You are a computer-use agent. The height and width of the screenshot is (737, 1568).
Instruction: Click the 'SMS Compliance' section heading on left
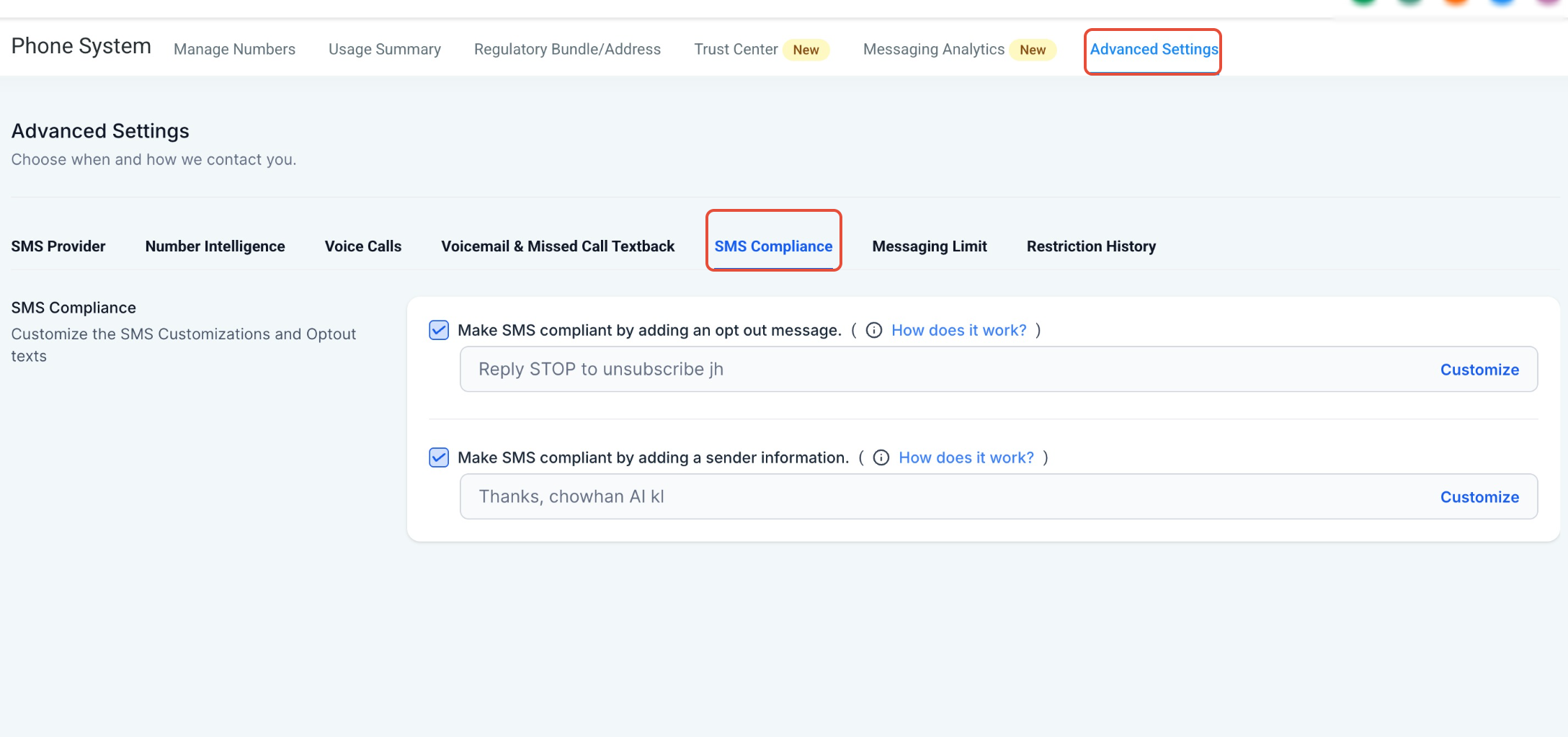73,308
